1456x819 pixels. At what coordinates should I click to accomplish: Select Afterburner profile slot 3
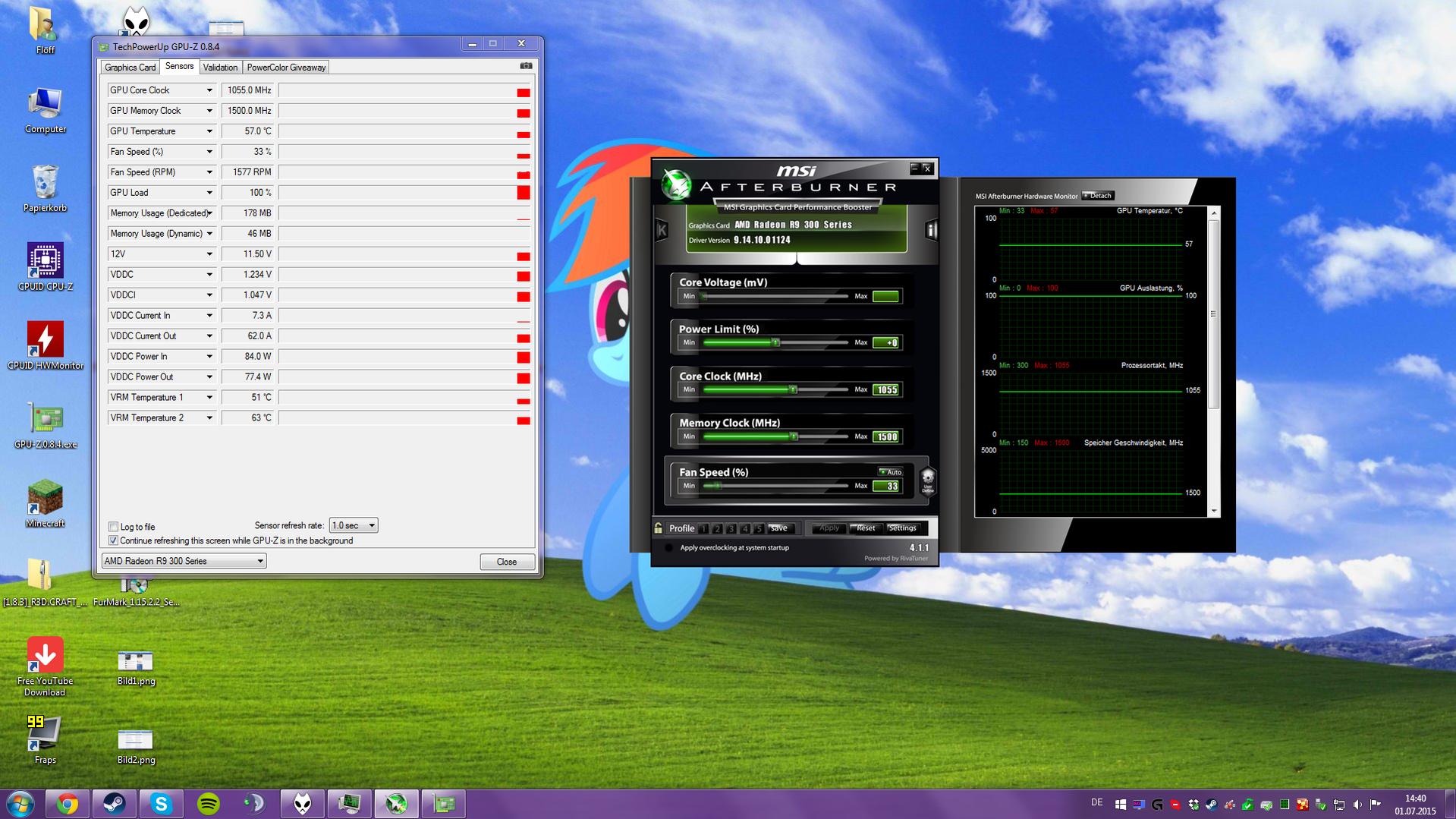click(x=731, y=528)
